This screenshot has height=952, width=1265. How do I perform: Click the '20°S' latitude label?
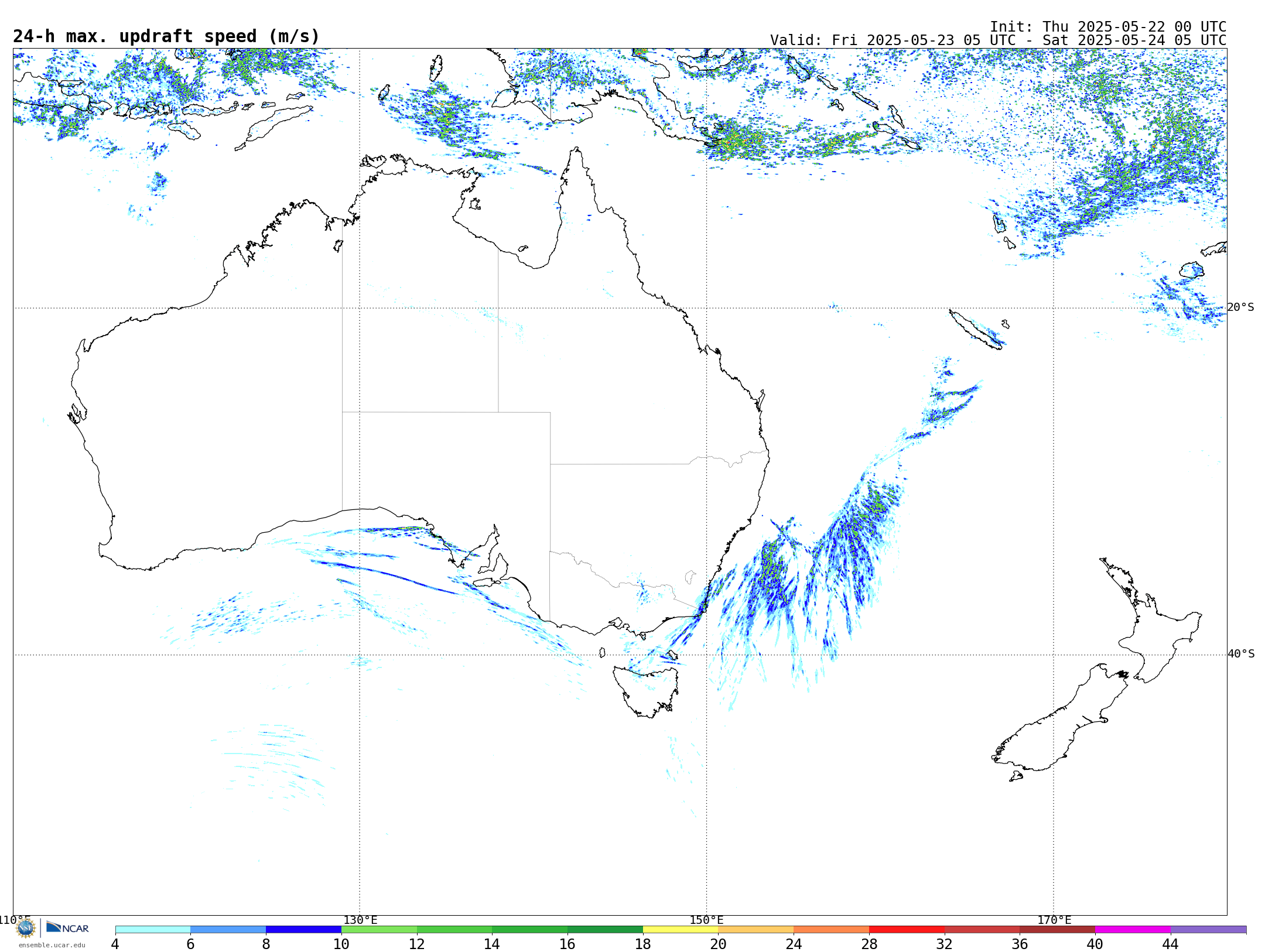[1241, 307]
